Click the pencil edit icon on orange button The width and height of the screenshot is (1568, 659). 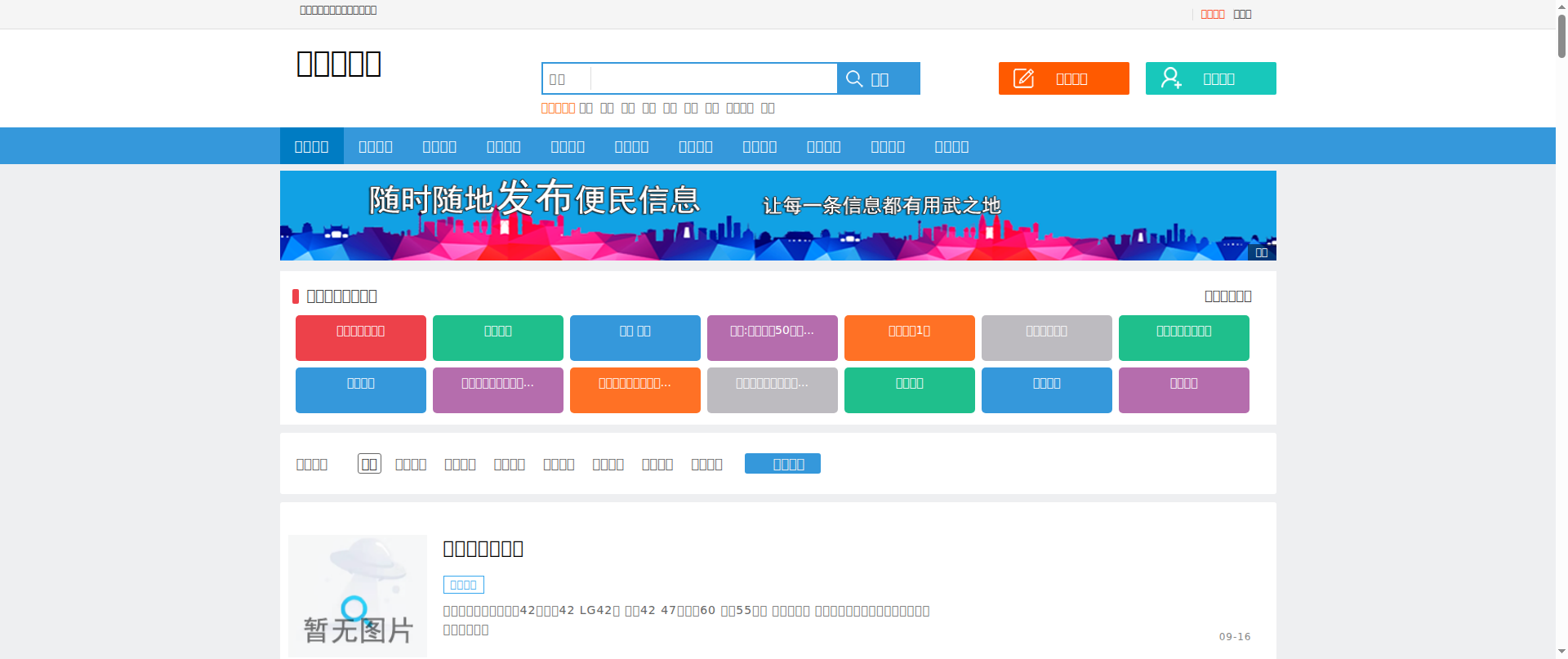point(1023,78)
